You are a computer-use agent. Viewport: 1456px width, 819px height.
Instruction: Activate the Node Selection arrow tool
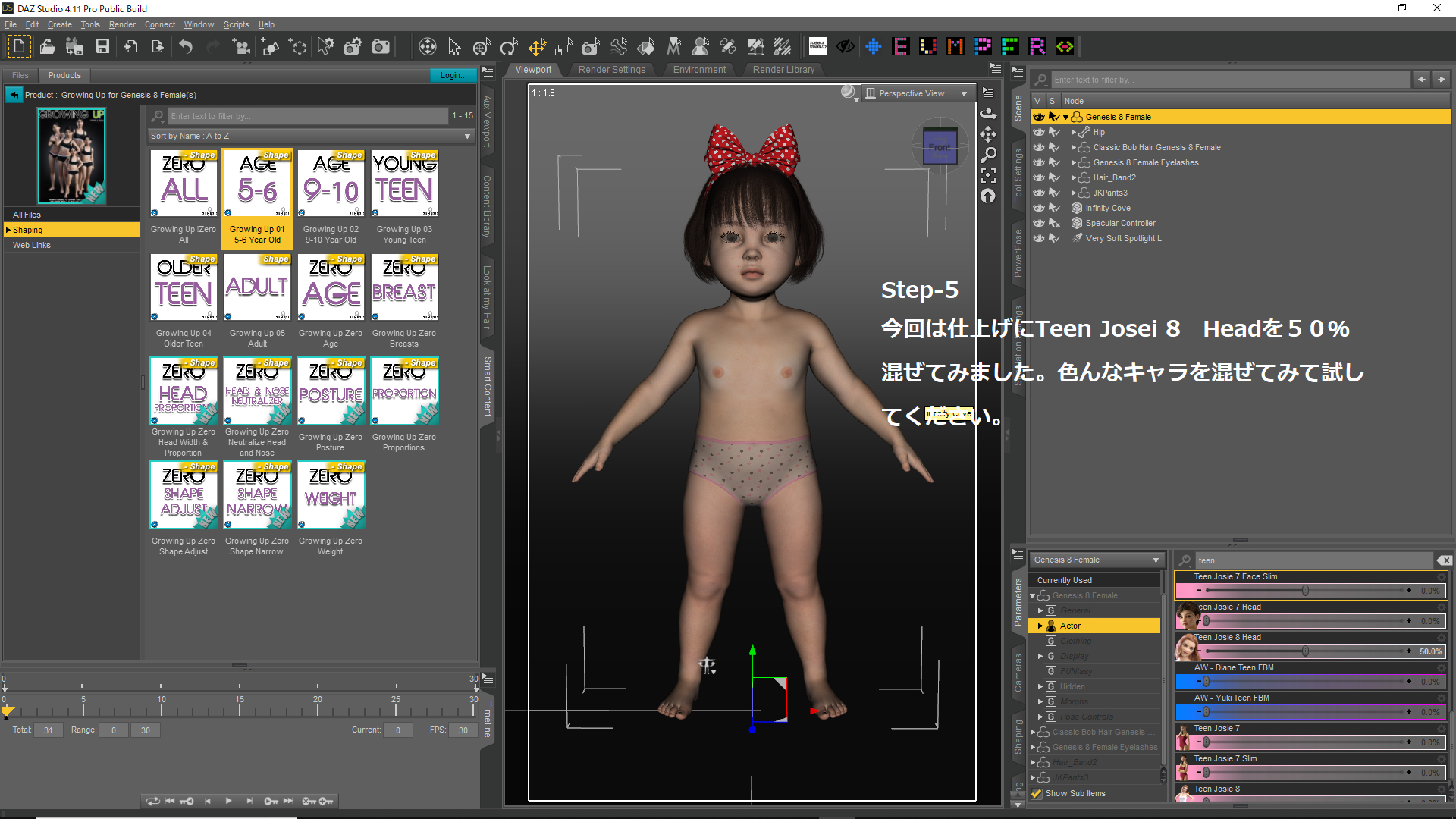point(454,47)
